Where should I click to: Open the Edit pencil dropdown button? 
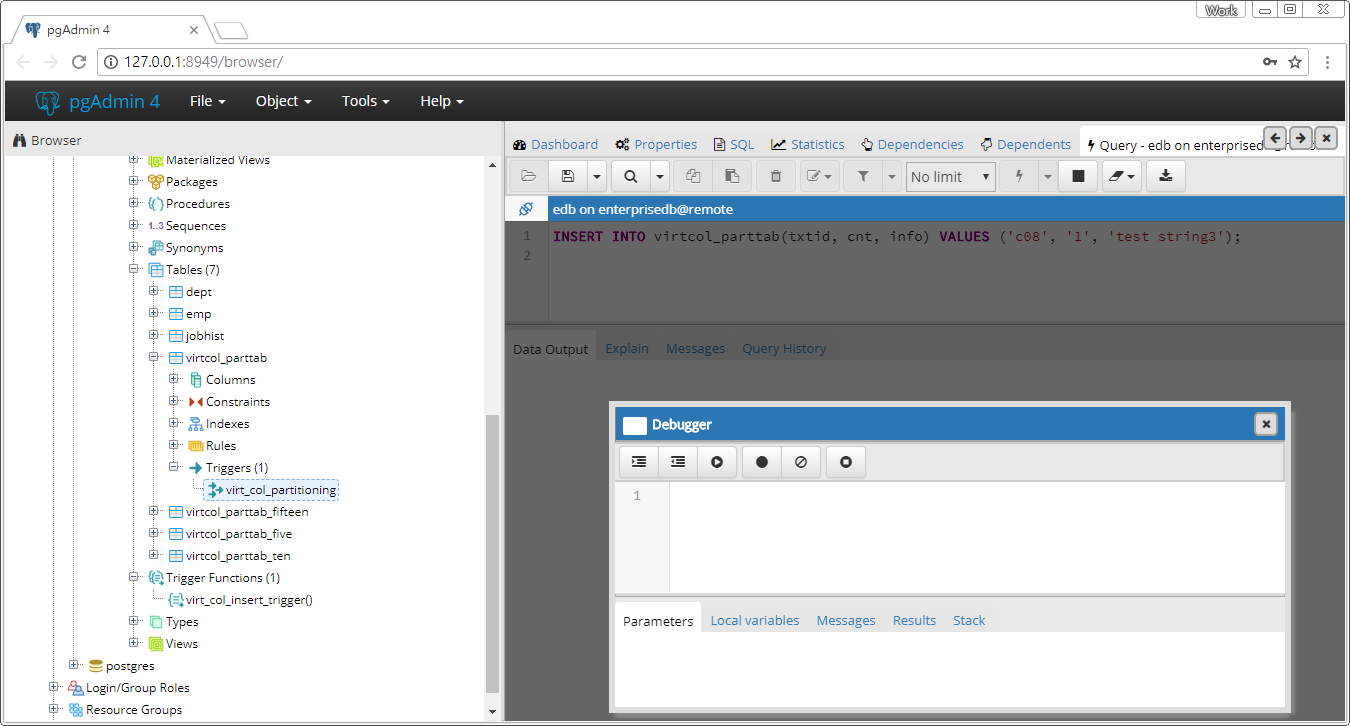click(x=819, y=177)
